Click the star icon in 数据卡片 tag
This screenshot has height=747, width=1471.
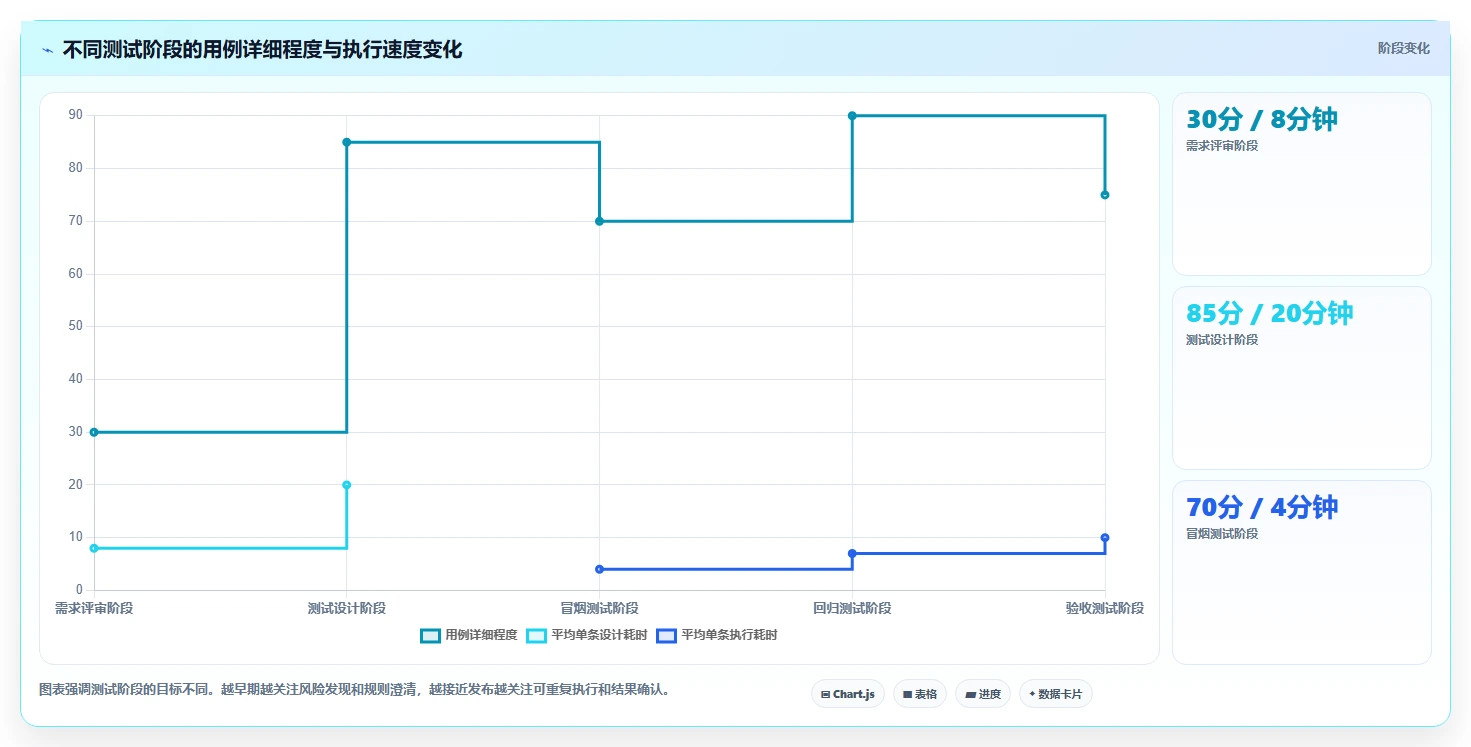1032,693
